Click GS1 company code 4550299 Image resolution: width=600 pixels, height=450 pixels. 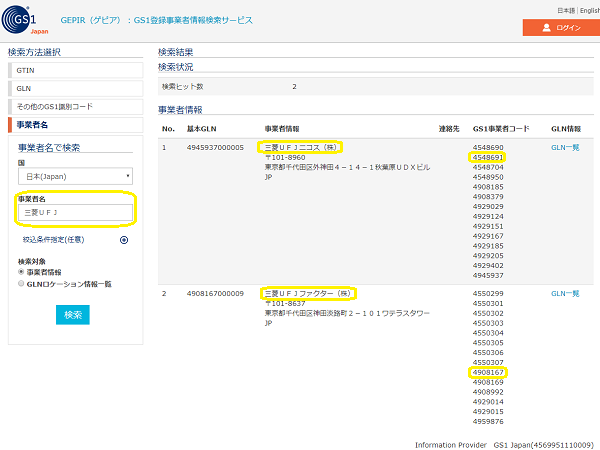pos(488,293)
